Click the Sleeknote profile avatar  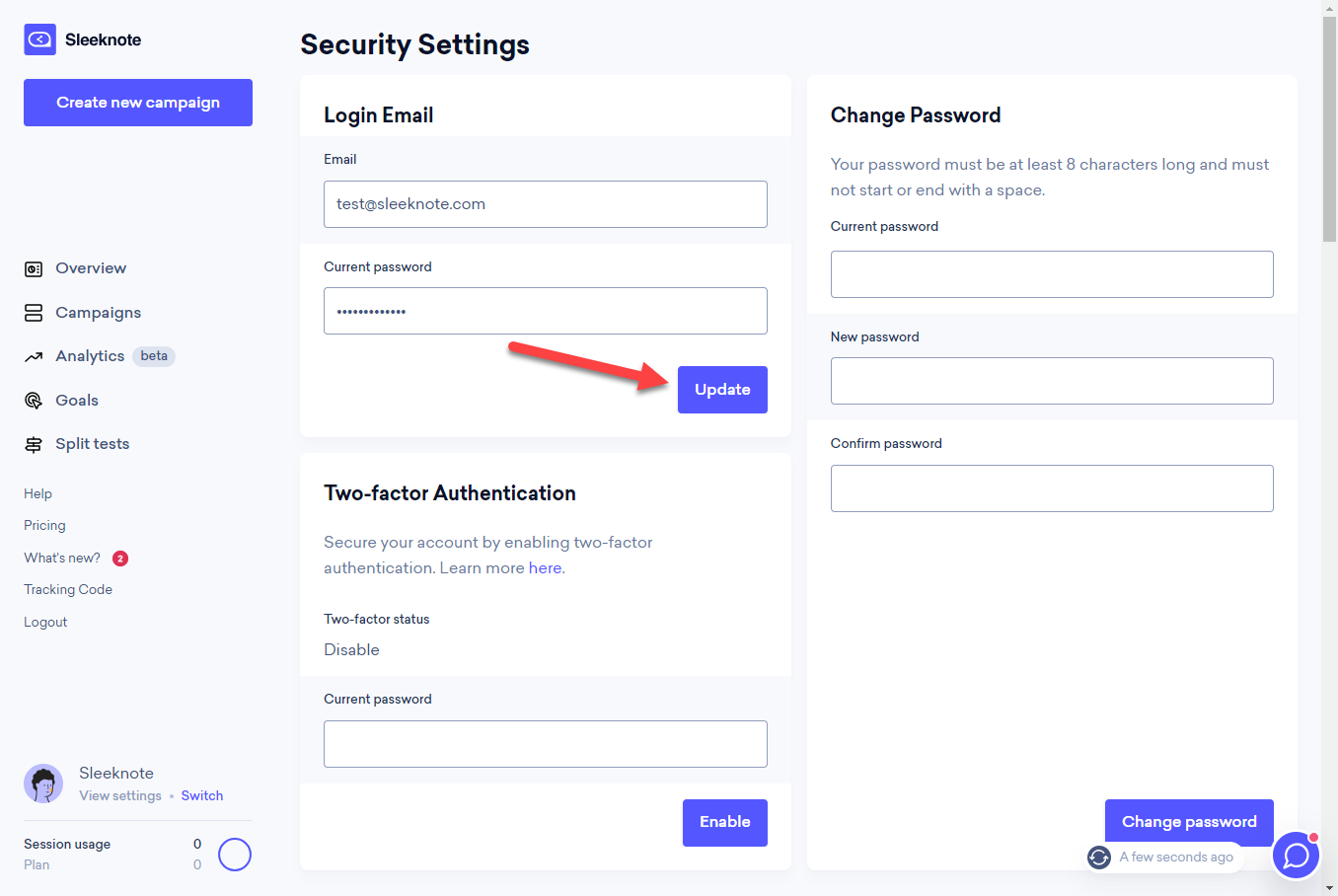point(43,784)
